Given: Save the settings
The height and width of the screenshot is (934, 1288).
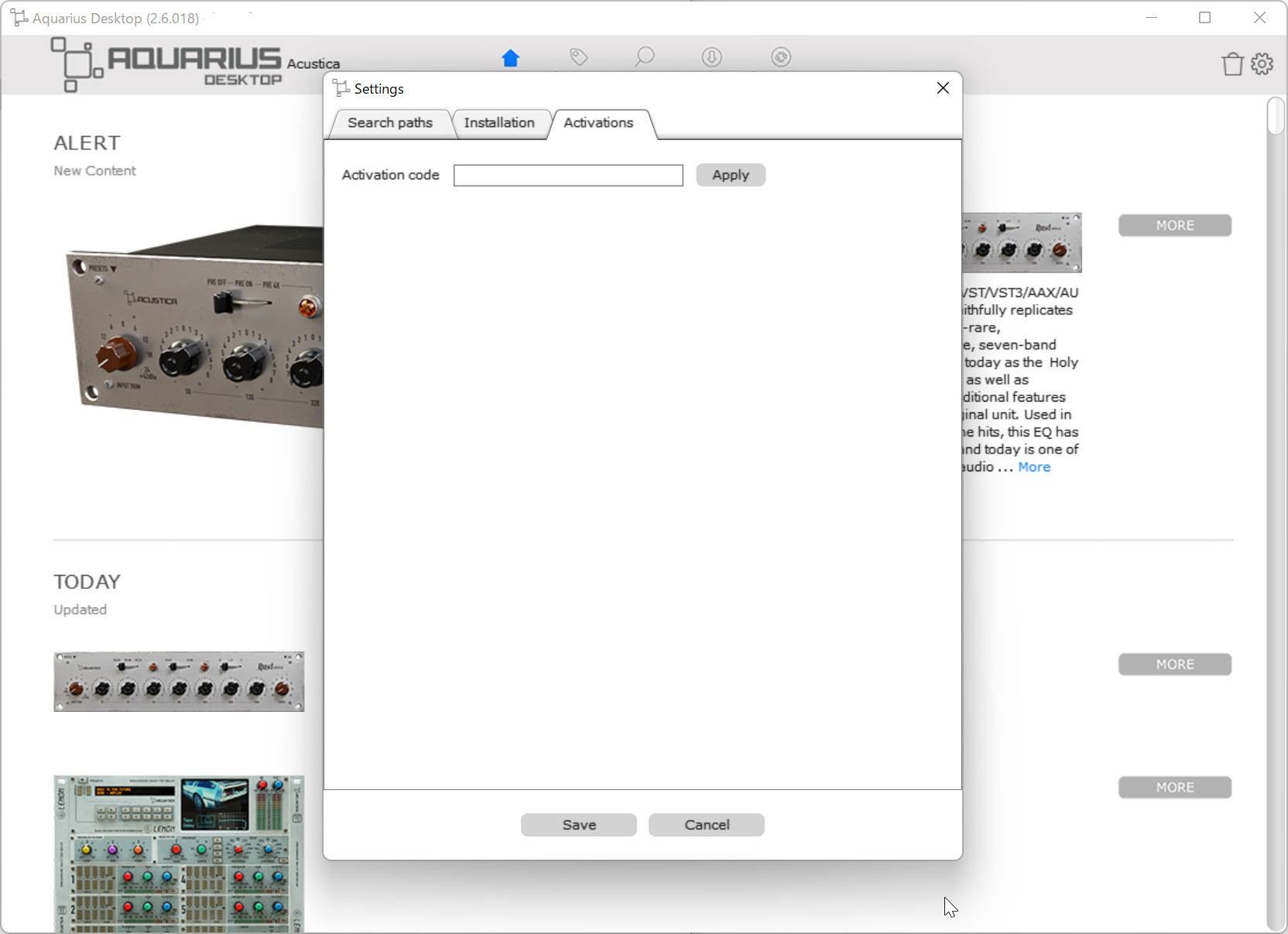Looking at the screenshot, I should click(579, 825).
